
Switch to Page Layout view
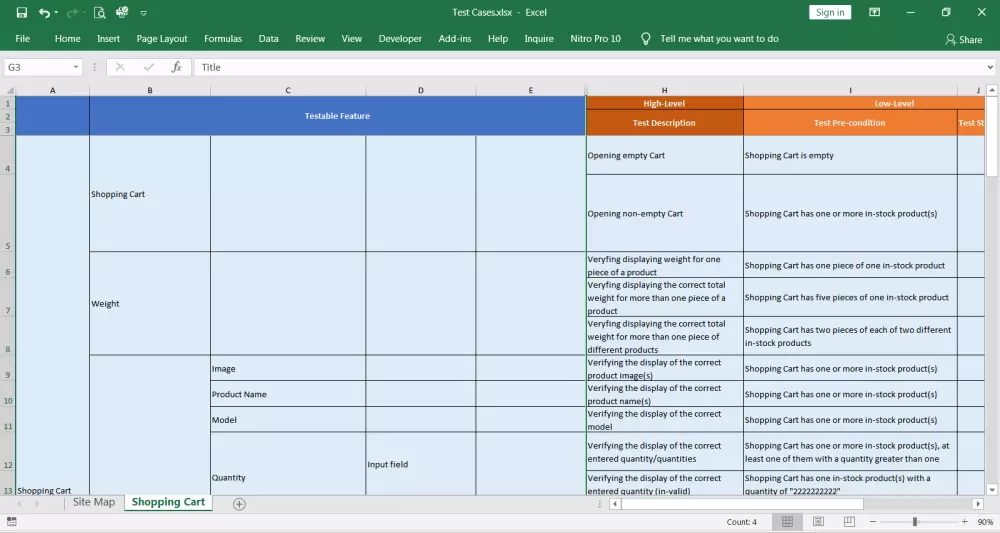tap(818, 522)
